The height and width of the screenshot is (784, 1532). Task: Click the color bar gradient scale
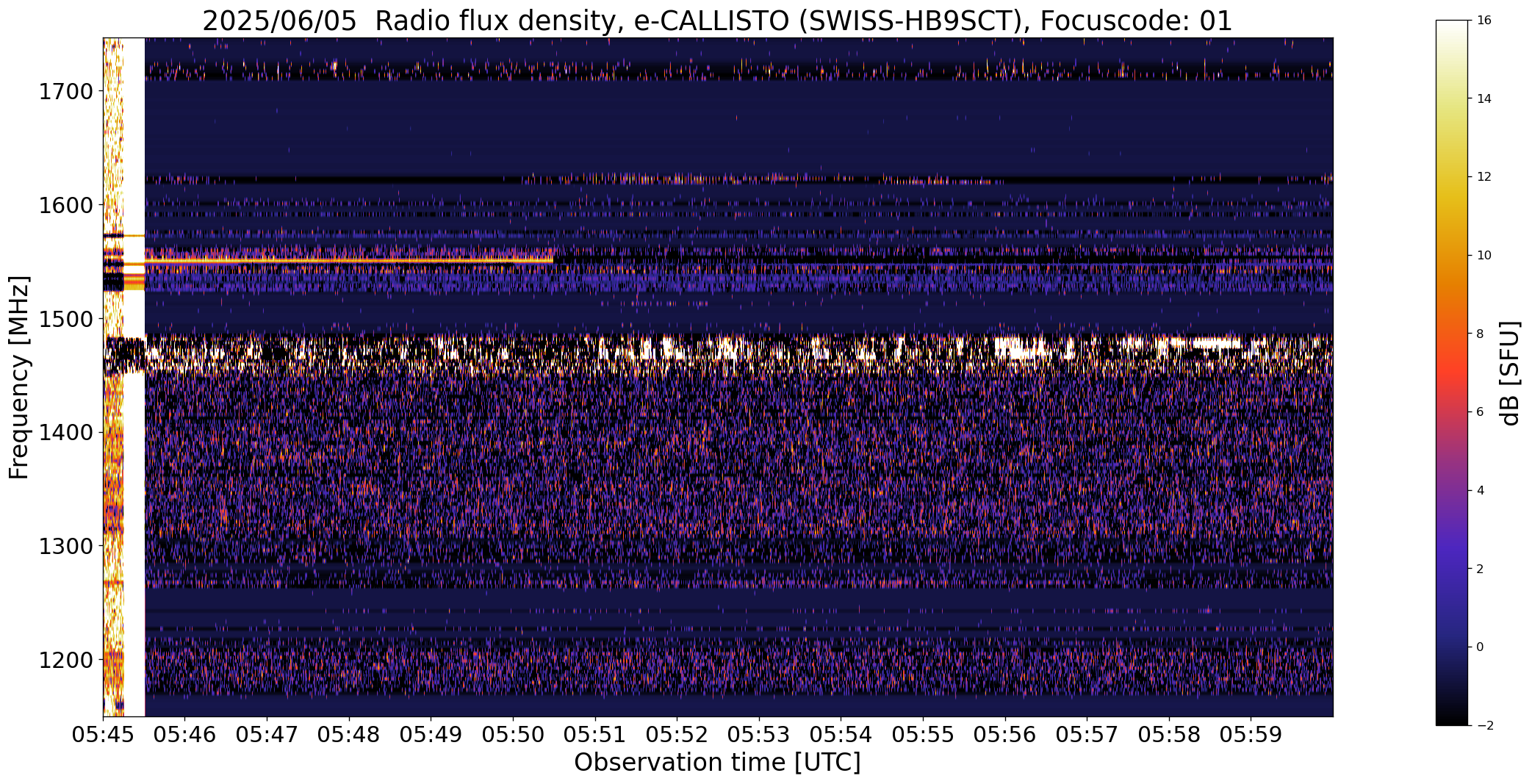[1452, 373]
